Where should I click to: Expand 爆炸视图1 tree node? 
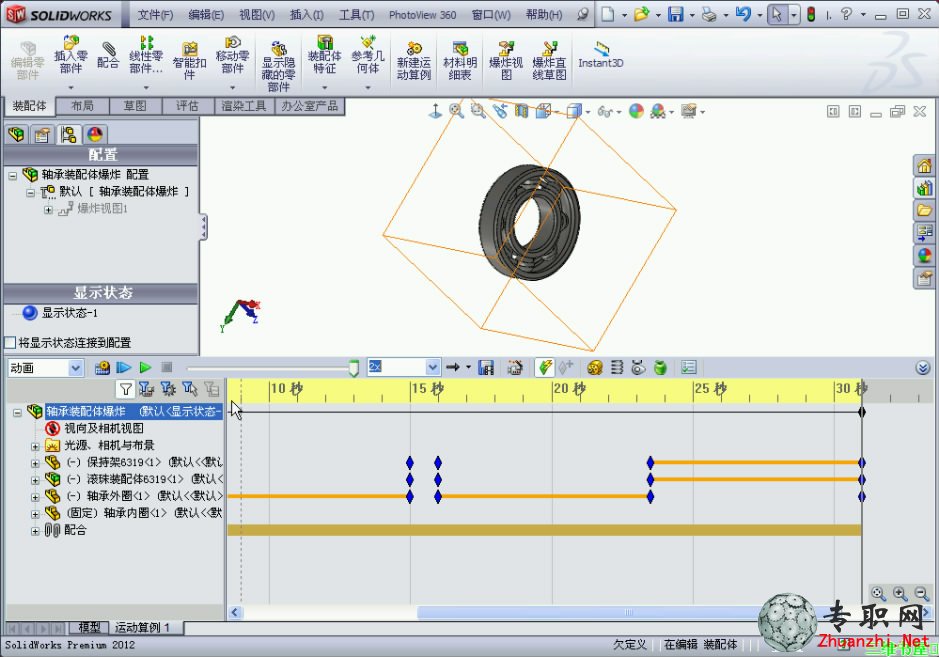click(x=49, y=210)
